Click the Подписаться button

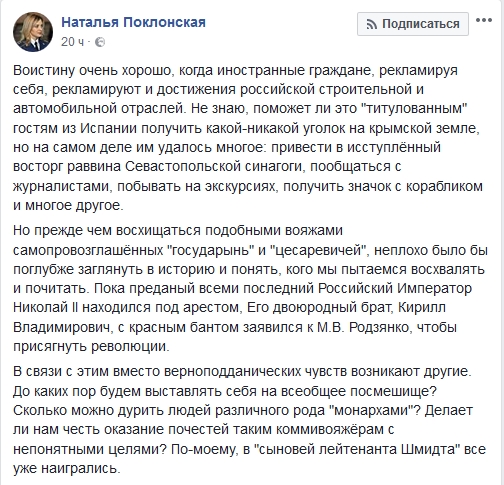pyautogui.click(x=413, y=24)
